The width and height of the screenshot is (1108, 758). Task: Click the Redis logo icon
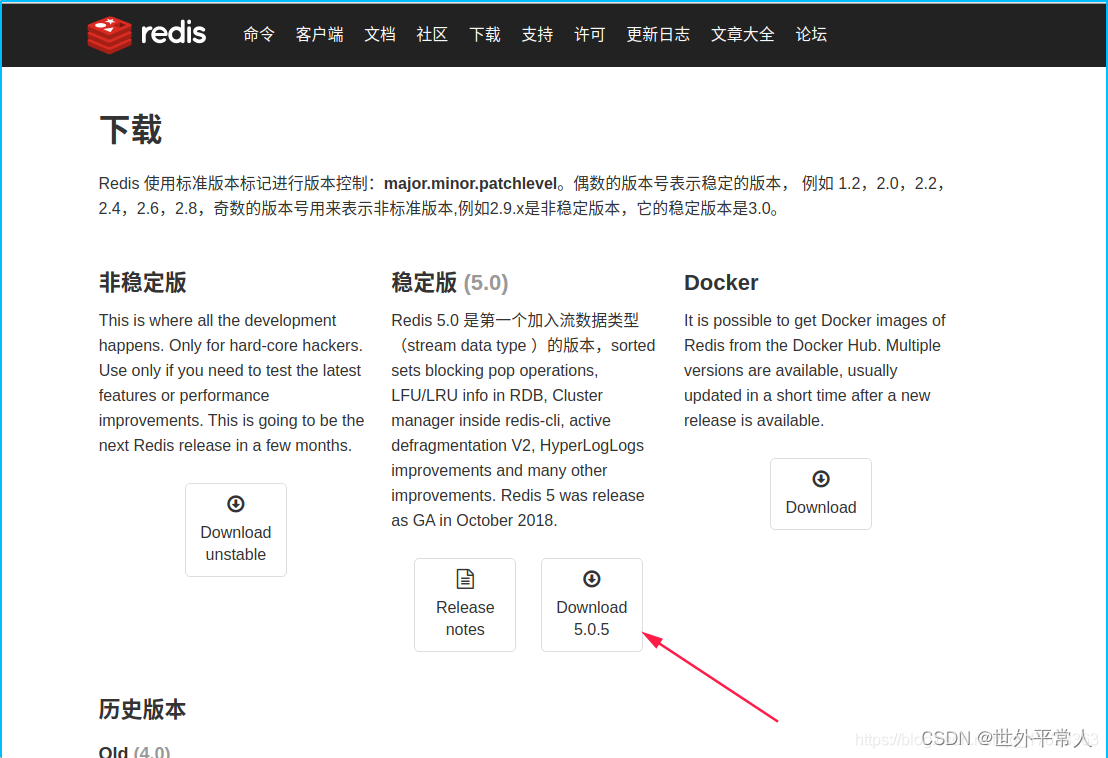(110, 33)
